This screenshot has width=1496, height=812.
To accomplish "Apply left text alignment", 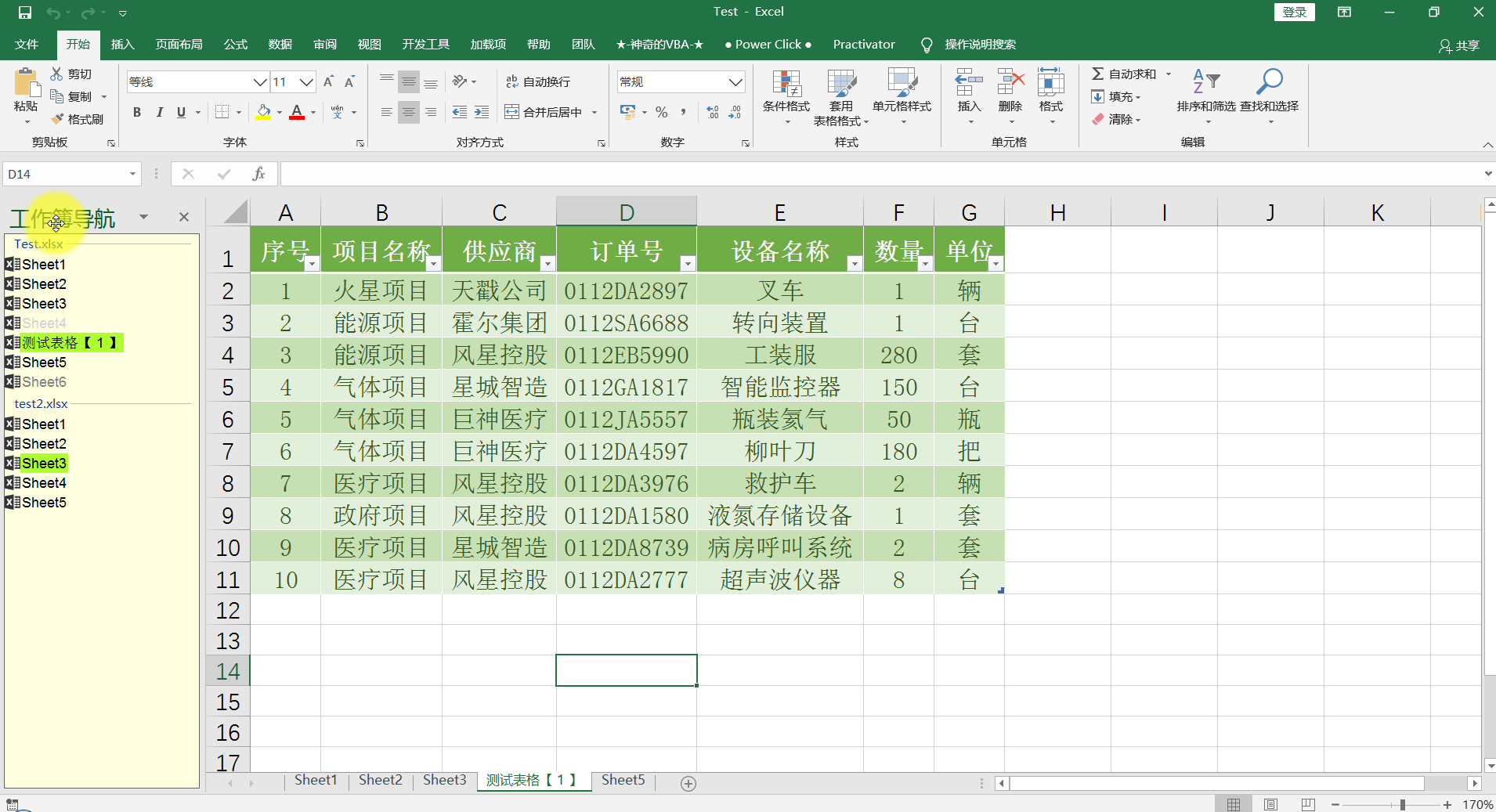I will click(x=386, y=112).
